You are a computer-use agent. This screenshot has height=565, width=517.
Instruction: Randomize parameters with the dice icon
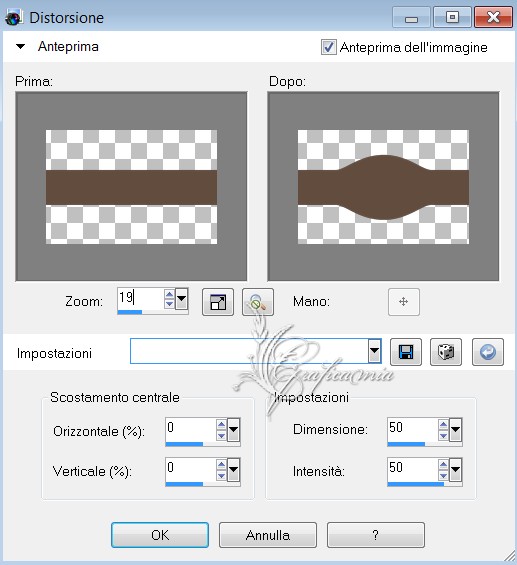[446, 352]
